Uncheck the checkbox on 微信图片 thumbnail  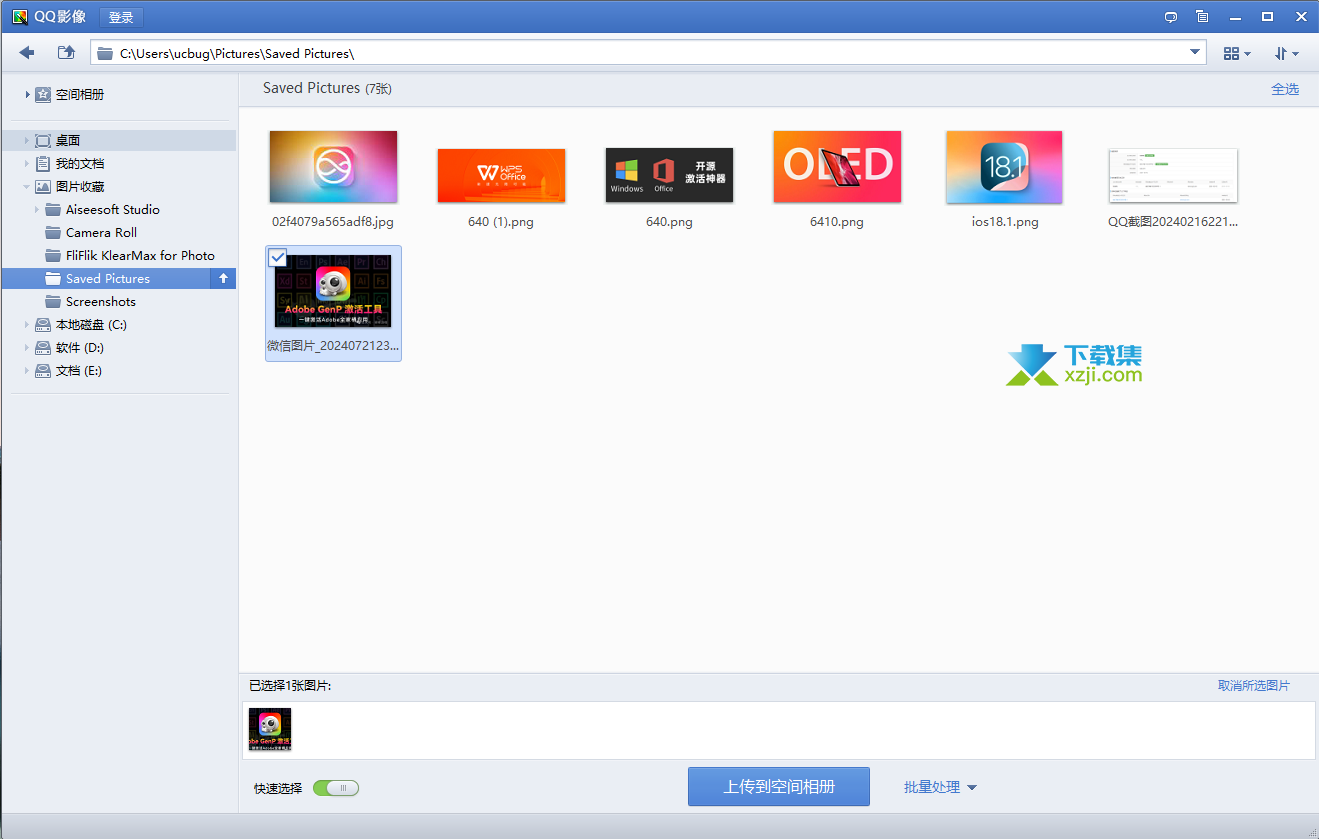278,258
